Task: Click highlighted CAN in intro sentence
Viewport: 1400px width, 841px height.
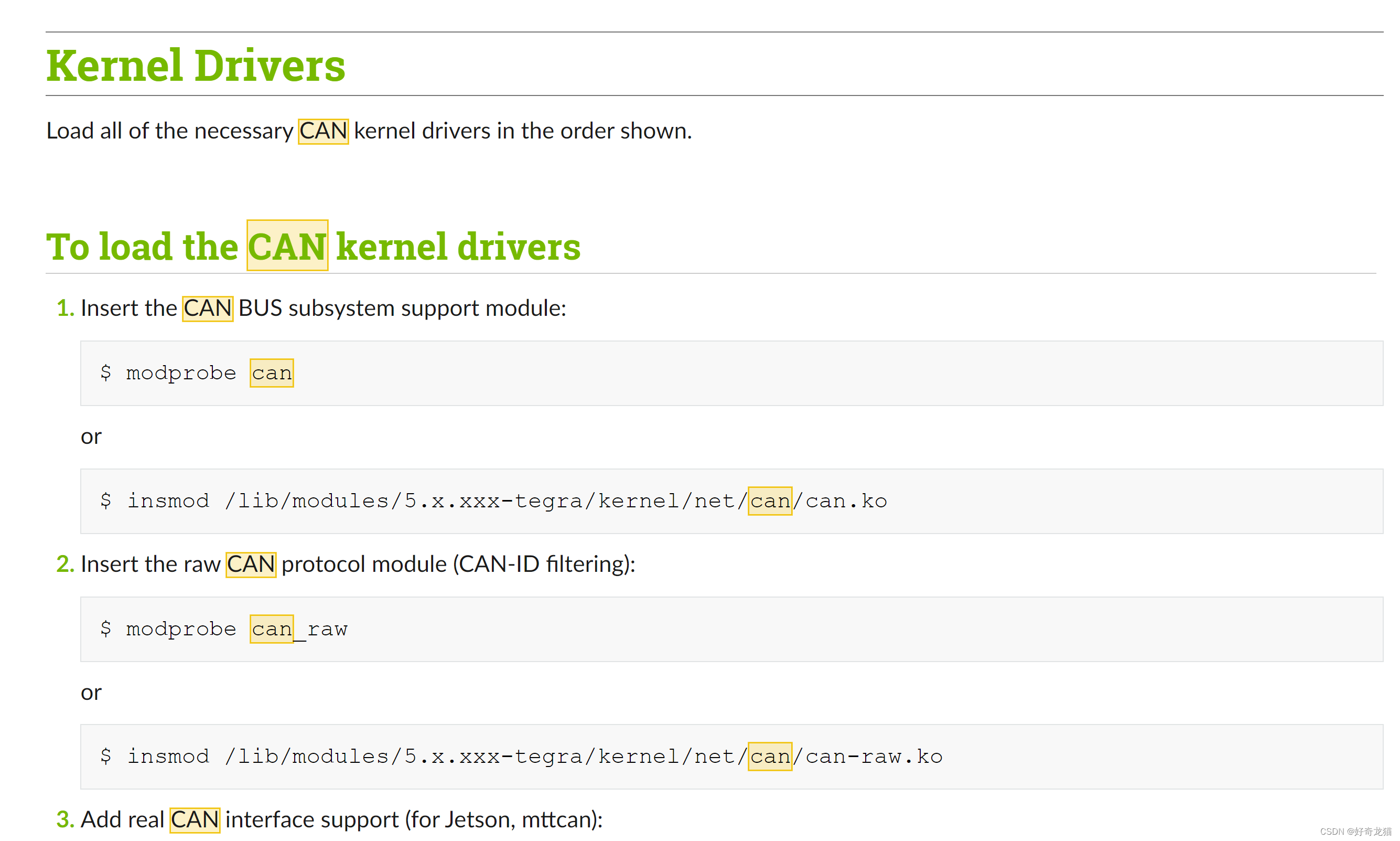Action: (x=323, y=131)
